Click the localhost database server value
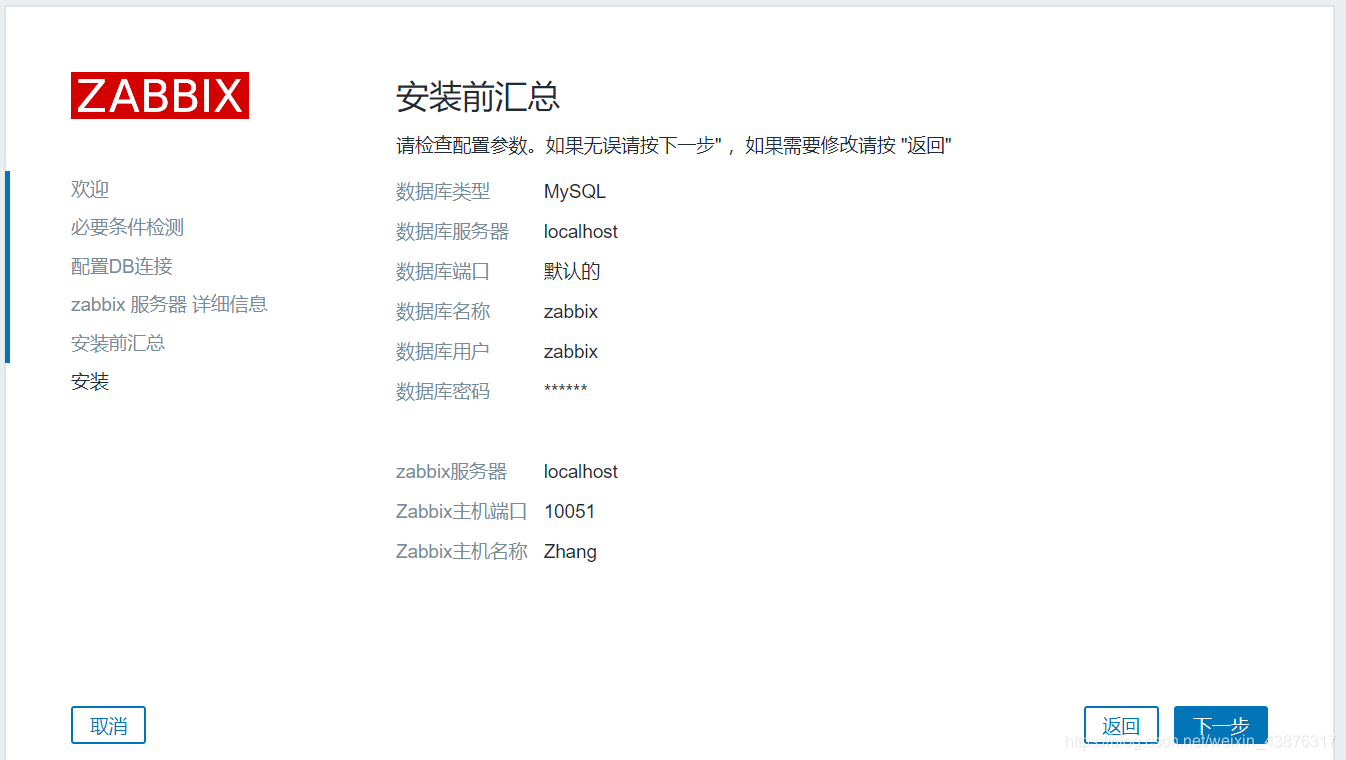1346x760 pixels. (x=581, y=231)
